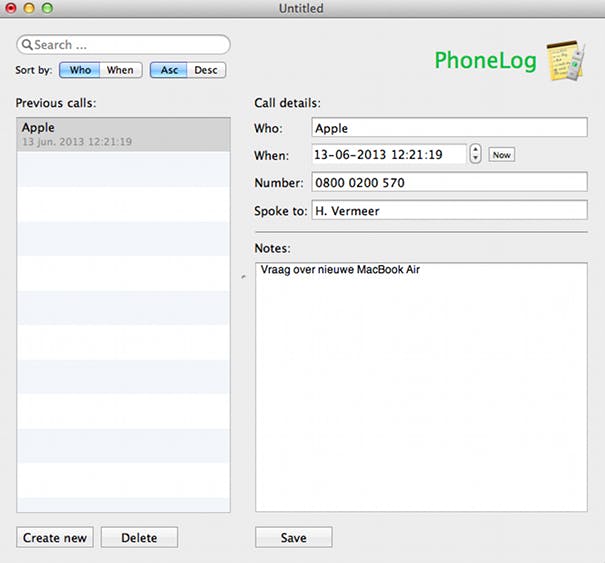This screenshot has height=563, width=605.
Task: Minimize the window with yellow button
Action: click(x=29, y=8)
